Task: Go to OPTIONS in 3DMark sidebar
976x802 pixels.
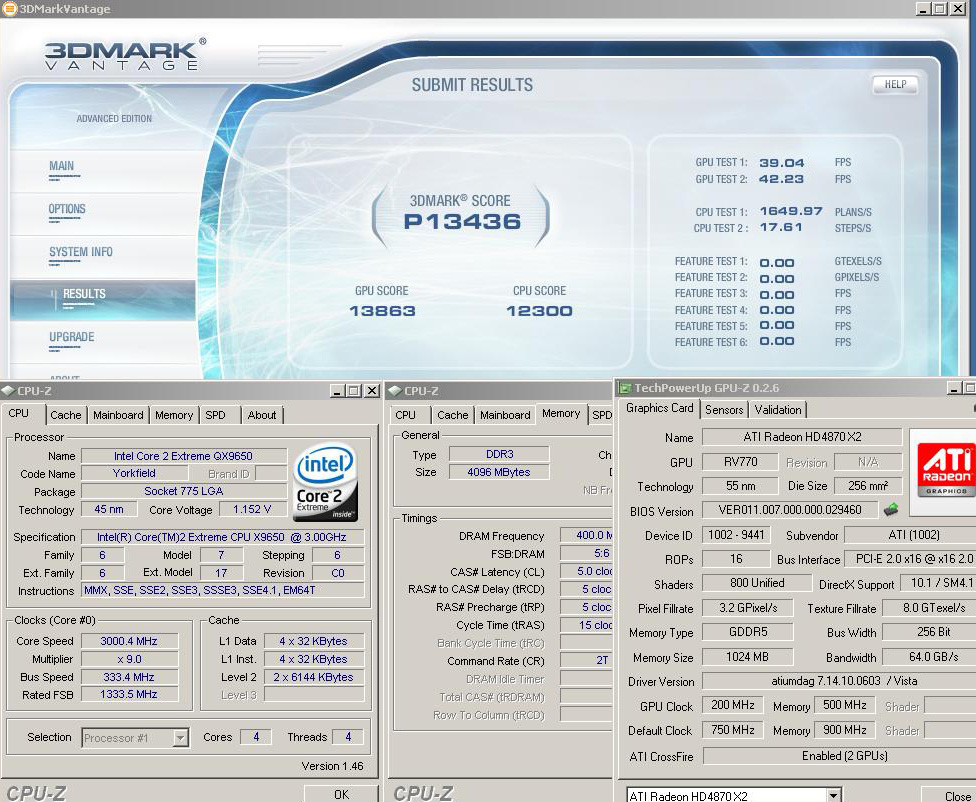Action: 67,209
